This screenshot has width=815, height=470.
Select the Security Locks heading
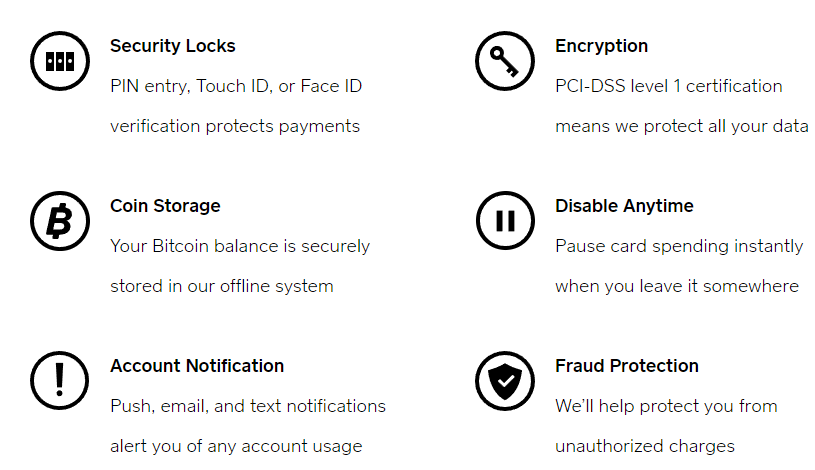[x=172, y=46]
